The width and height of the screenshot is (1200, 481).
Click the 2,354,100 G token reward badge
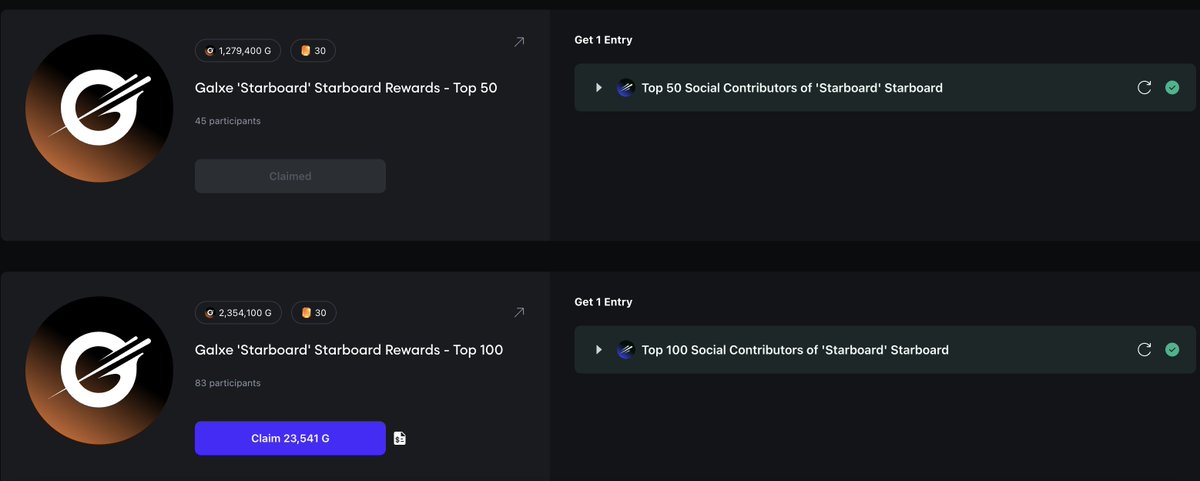[239, 313]
